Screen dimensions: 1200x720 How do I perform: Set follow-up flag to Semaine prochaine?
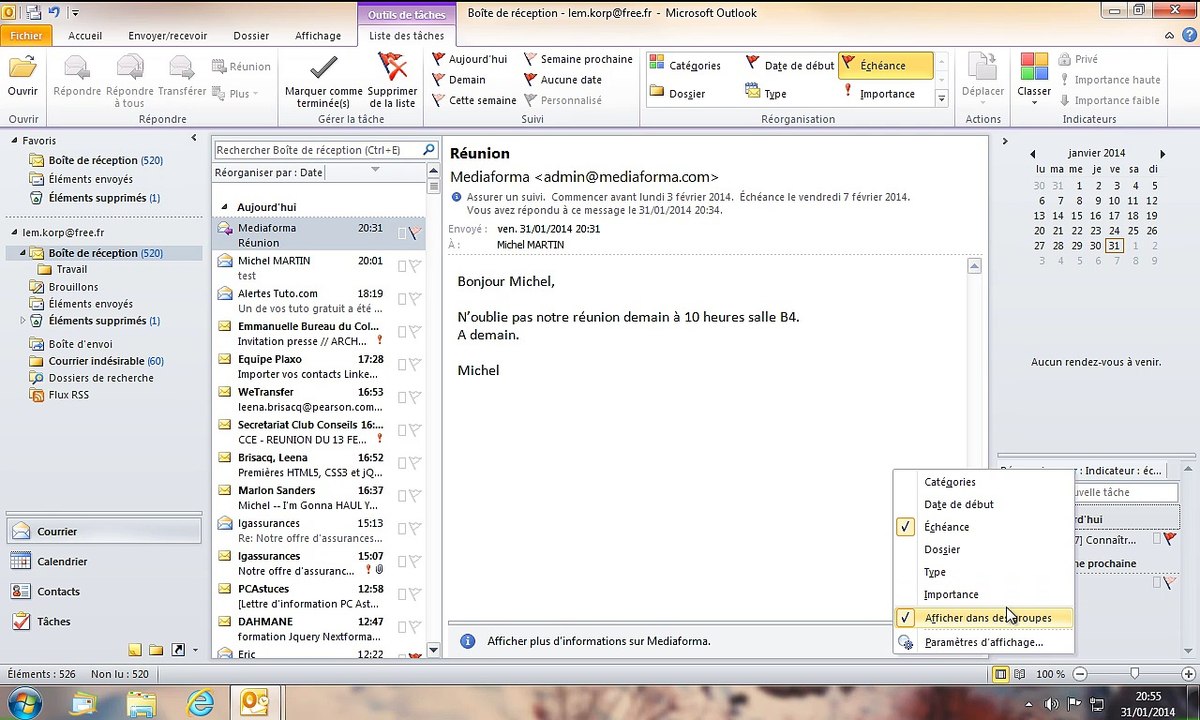coord(578,59)
